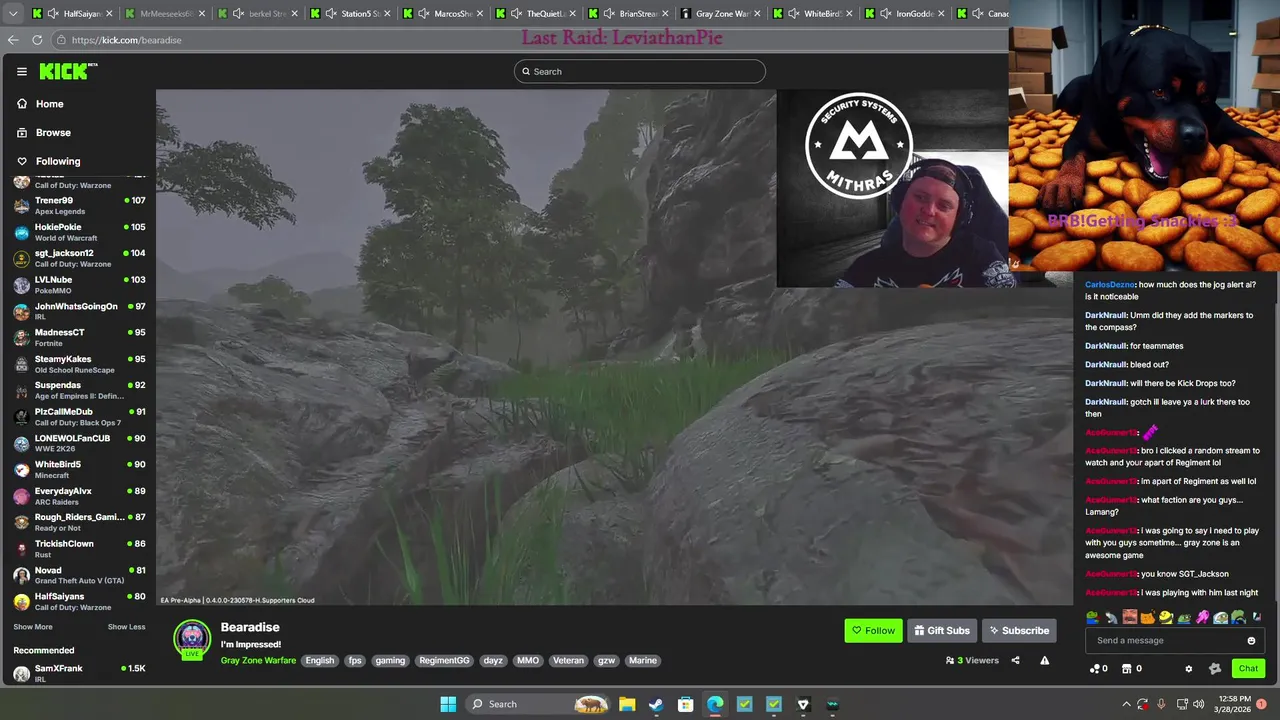Switch to the Gray Zone Warfare browser tab
Screen dimensions: 1280x720
(722, 14)
